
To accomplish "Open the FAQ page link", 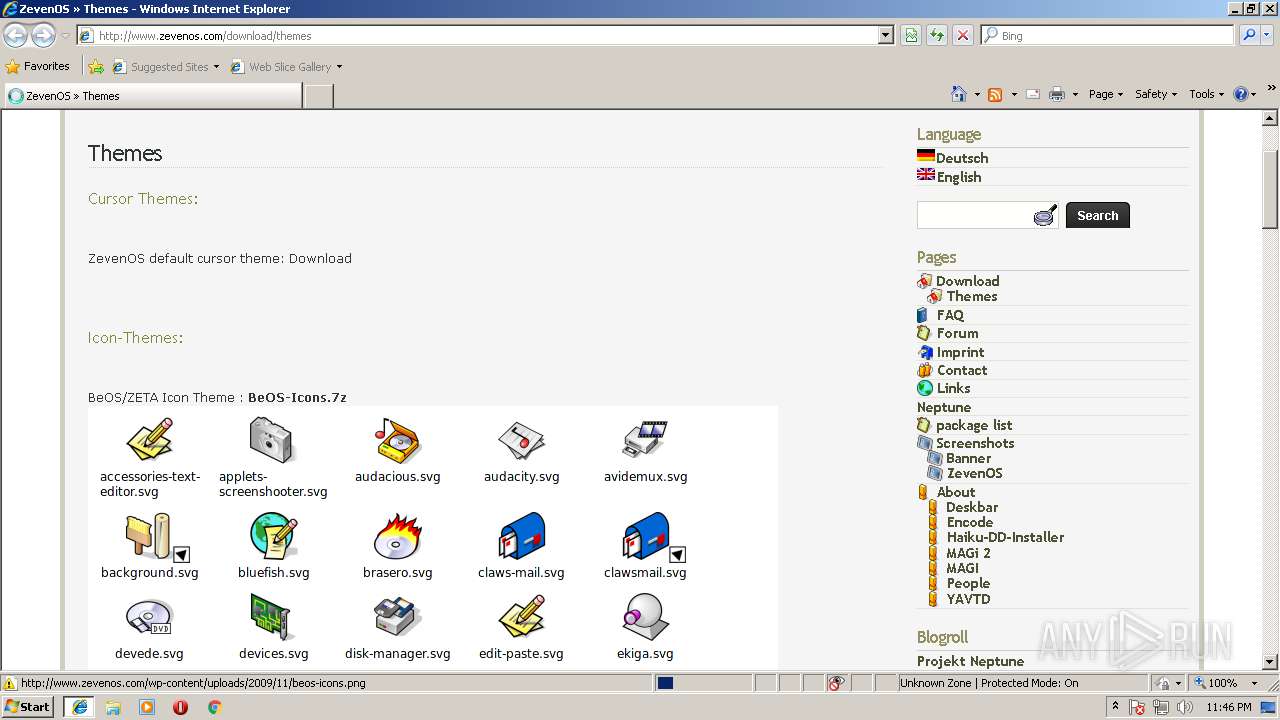I will pyautogui.click(x=950, y=315).
